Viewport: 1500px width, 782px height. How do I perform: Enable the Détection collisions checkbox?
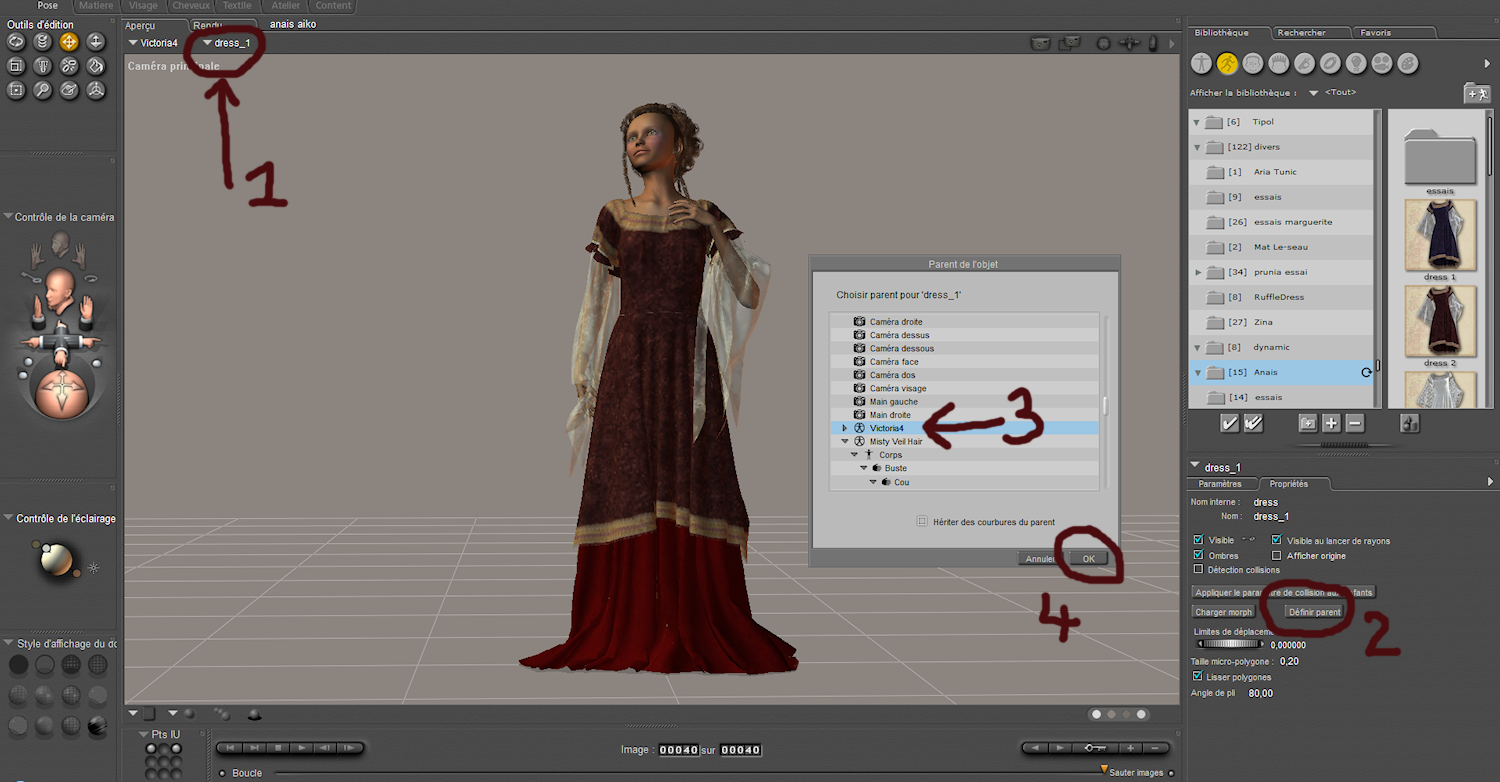point(1199,569)
